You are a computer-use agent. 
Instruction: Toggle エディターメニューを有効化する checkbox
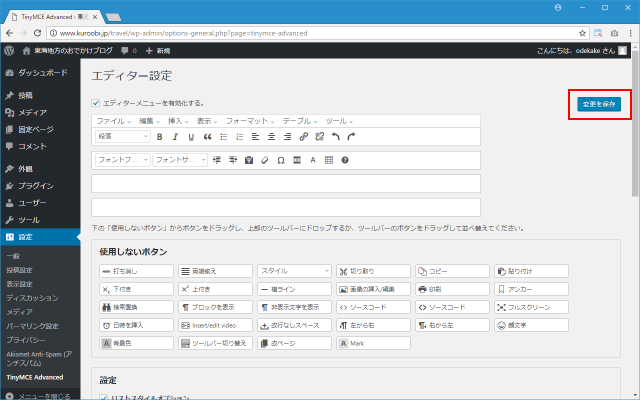tap(96, 103)
